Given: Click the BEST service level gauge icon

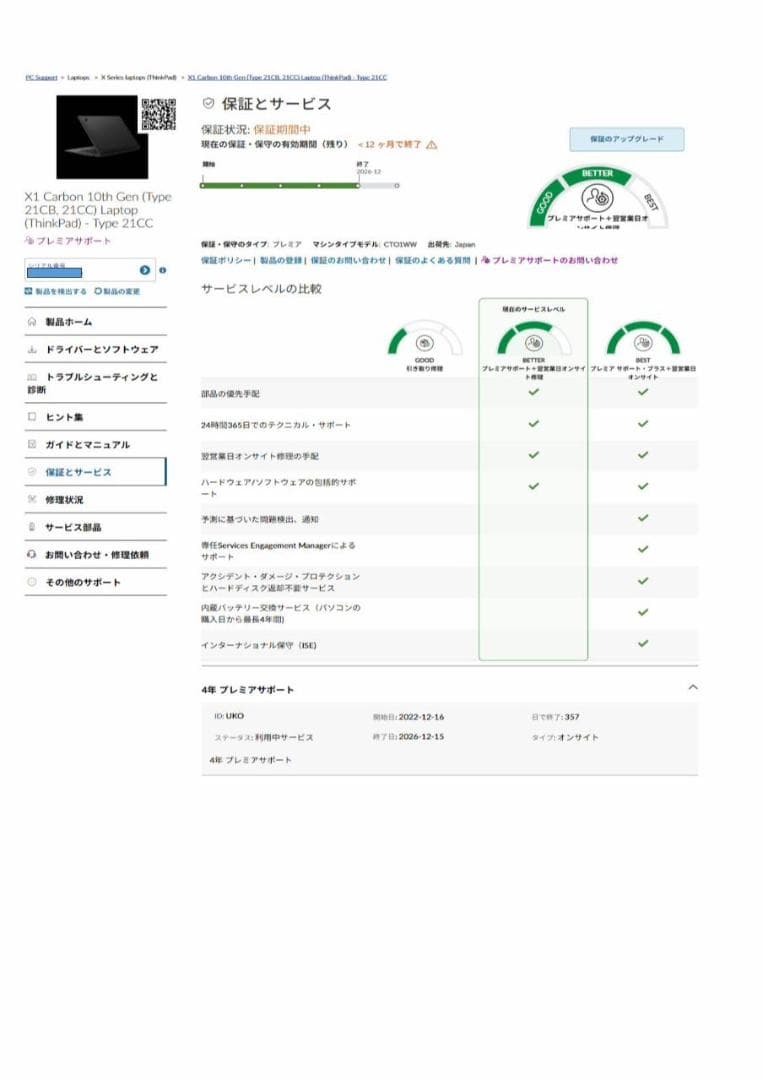Looking at the screenshot, I should pos(642,338).
